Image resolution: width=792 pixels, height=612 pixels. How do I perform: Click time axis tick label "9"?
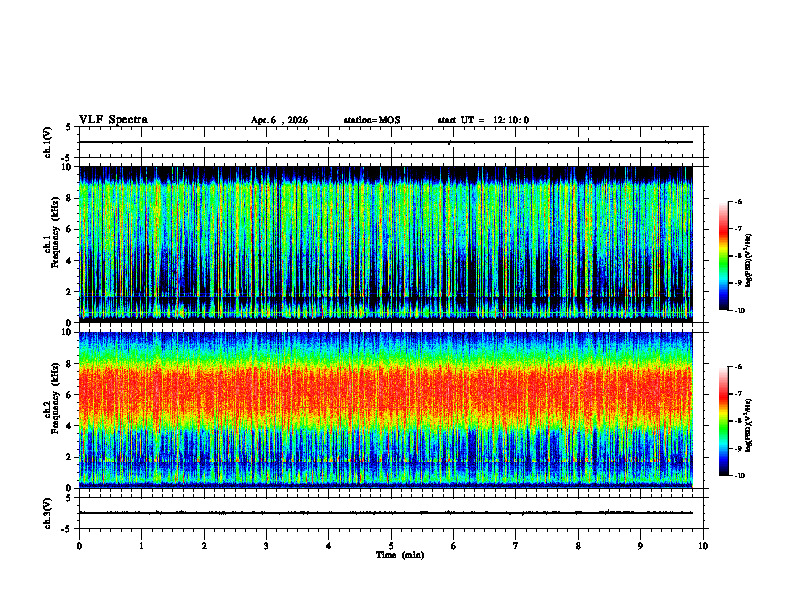(640, 546)
